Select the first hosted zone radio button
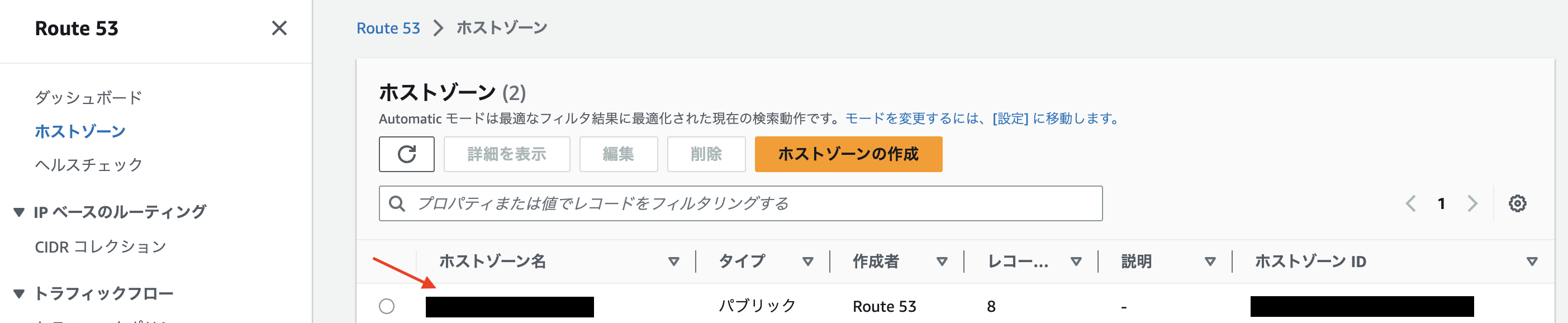 (387, 306)
